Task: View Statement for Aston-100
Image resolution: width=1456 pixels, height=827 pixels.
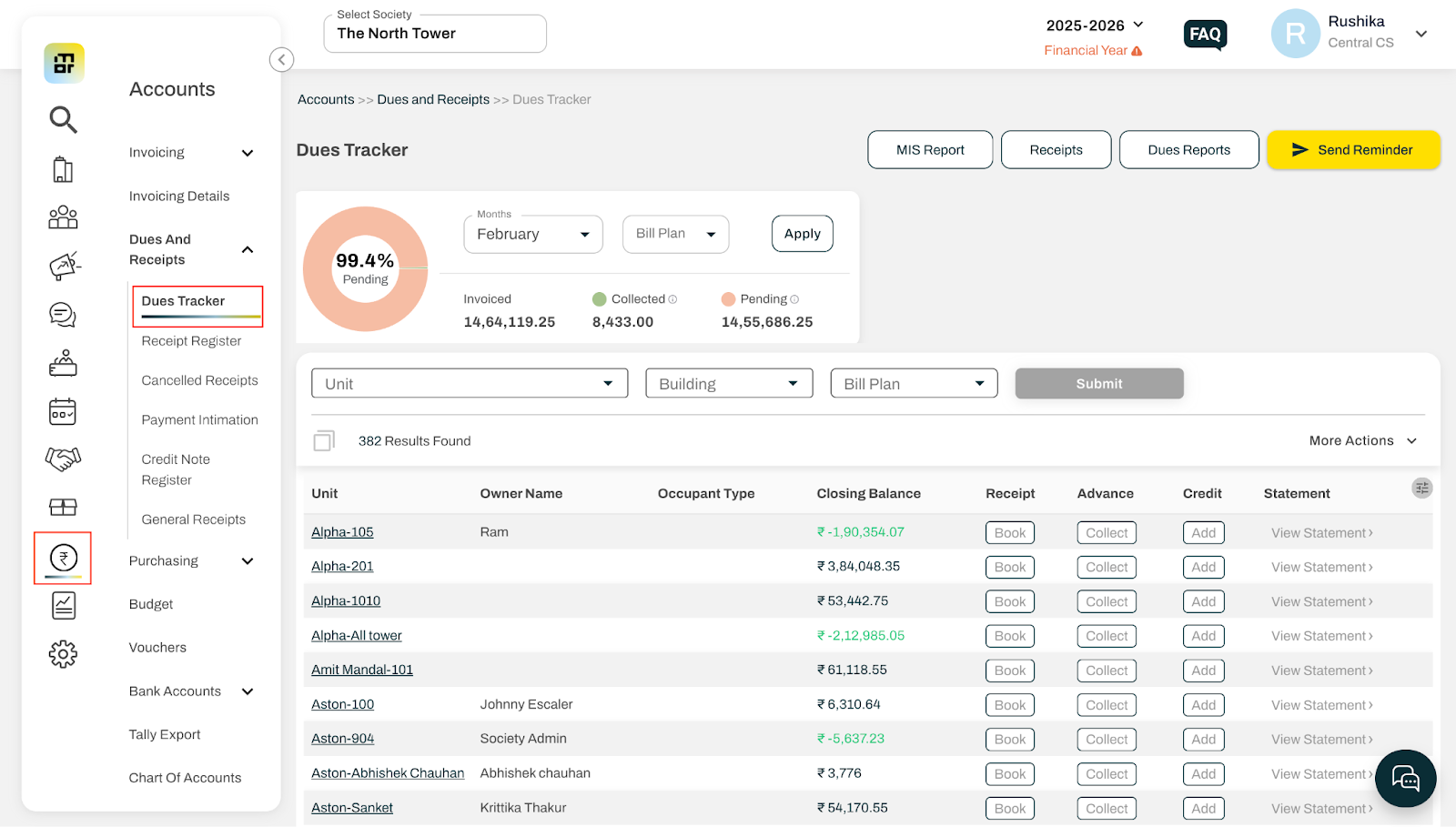Action: coord(1321,705)
